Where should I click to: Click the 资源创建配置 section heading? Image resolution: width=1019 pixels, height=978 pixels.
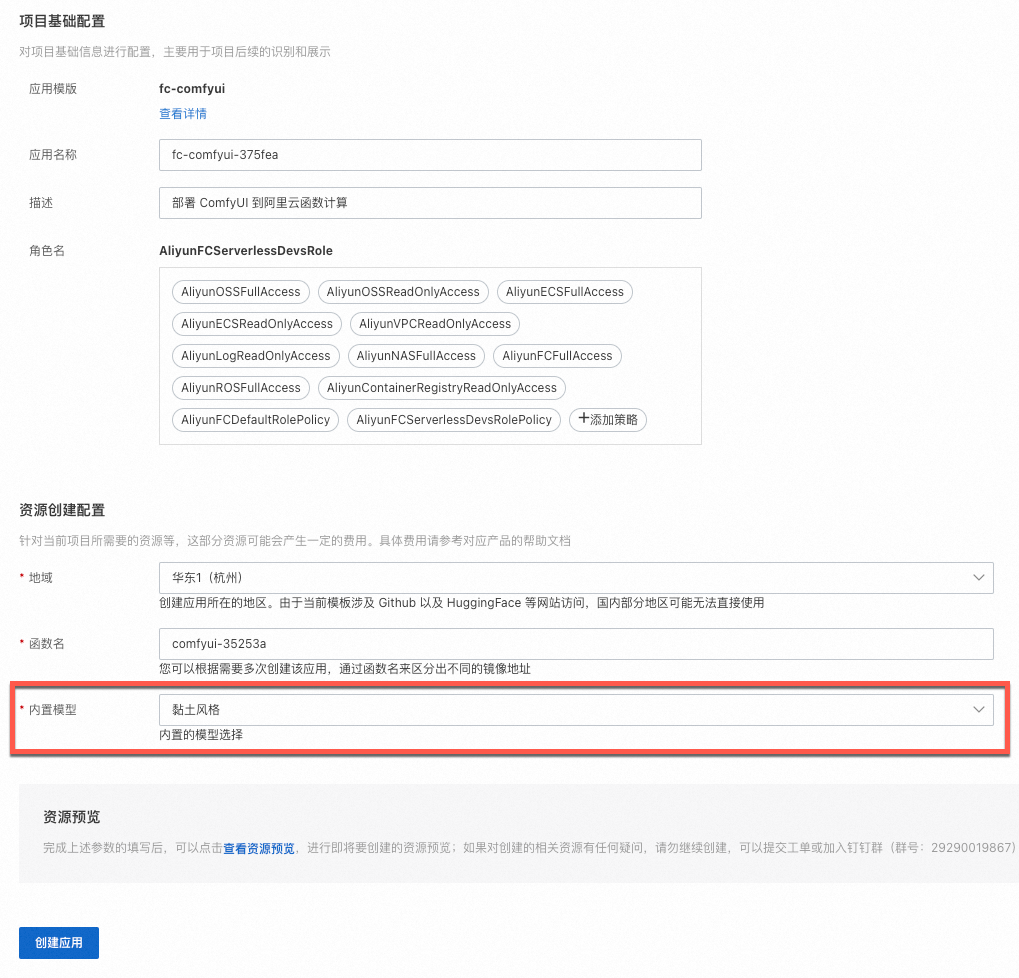pyautogui.click(x=62, y=510)
